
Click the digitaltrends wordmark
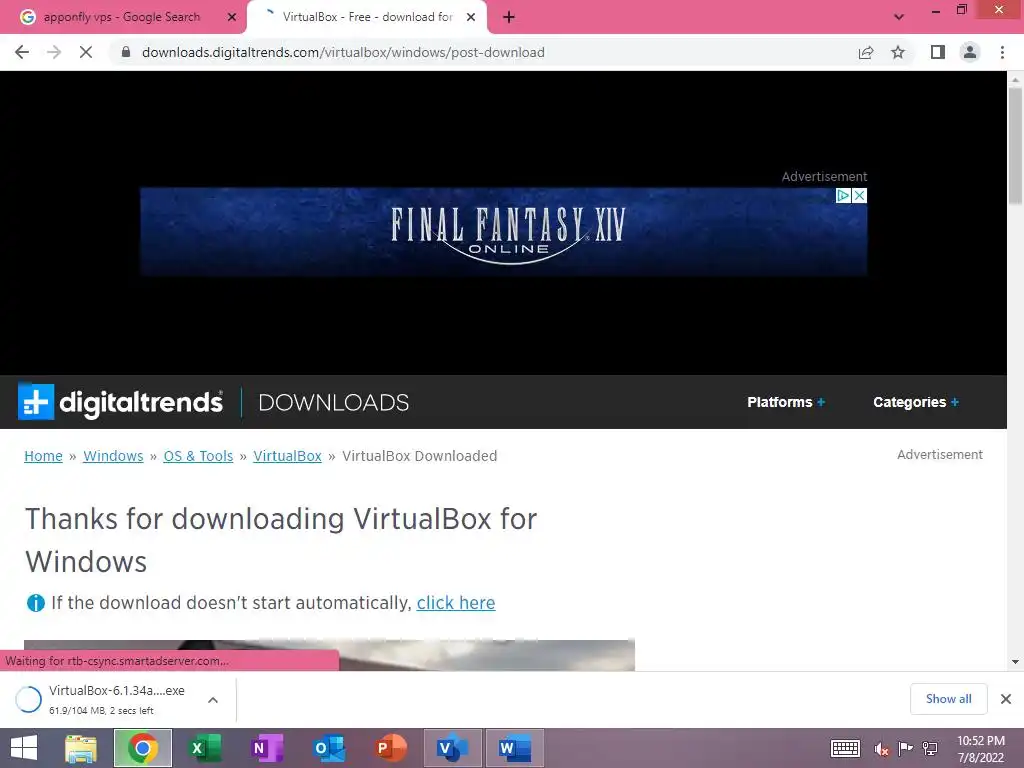click(141, 402)
